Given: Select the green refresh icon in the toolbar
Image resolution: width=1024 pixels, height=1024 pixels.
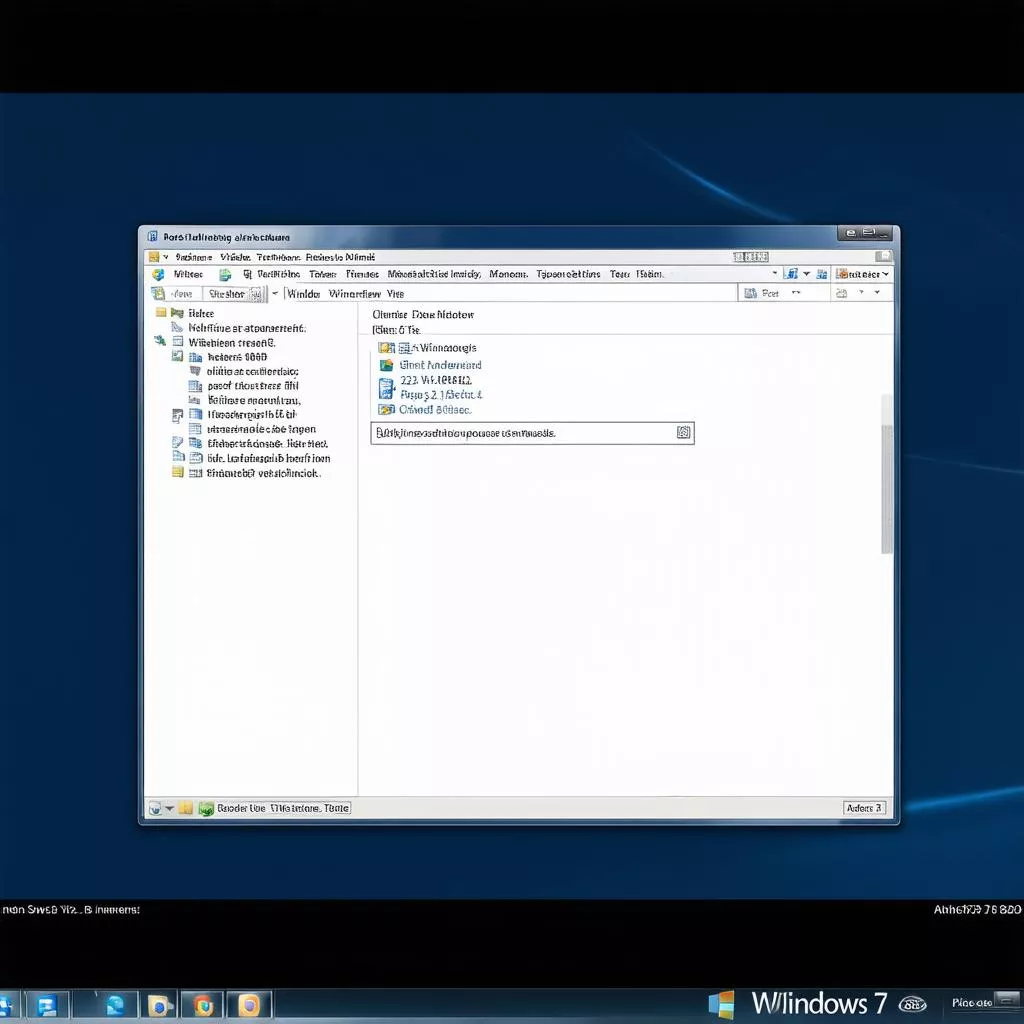Looking at the screenshot, I should pyautogui.click(x=224, y=273).
